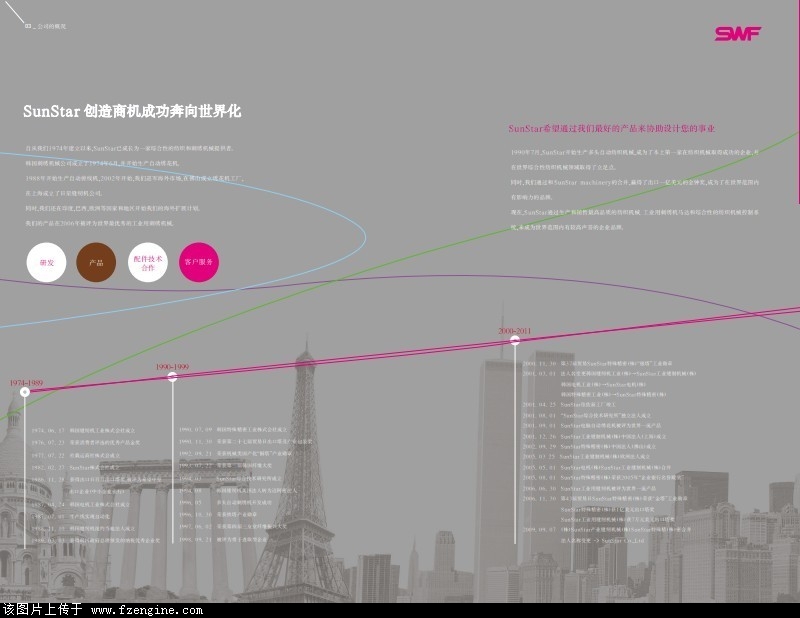
Task: Select the 1990-1999 timeline marker dot
Action: [173, 376]
